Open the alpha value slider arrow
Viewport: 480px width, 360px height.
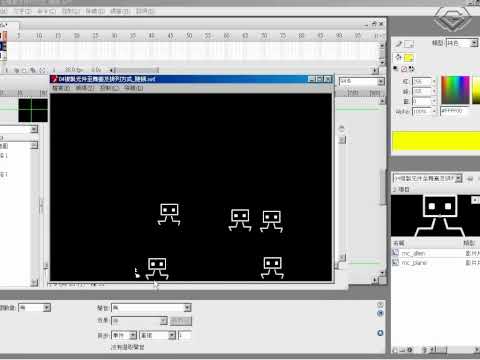click(434, 111)
